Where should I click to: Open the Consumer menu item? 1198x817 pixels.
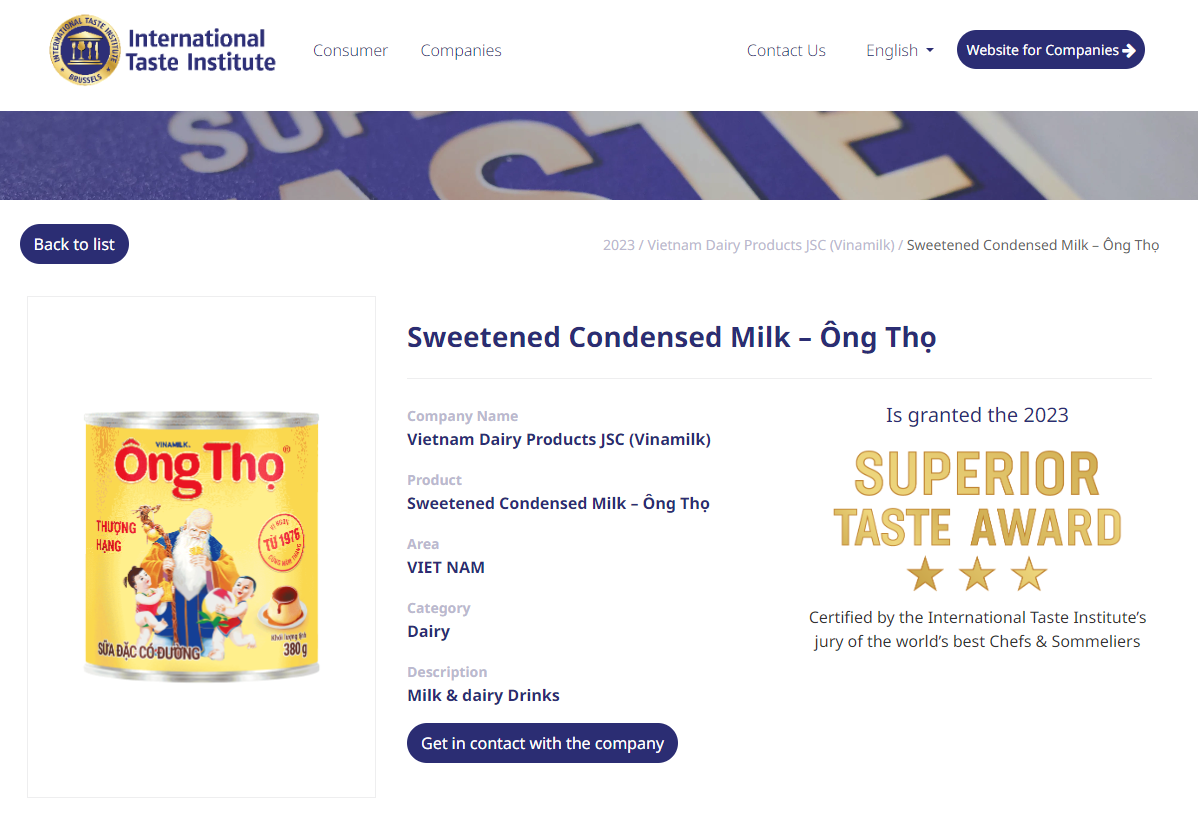[x=350, y=49]
